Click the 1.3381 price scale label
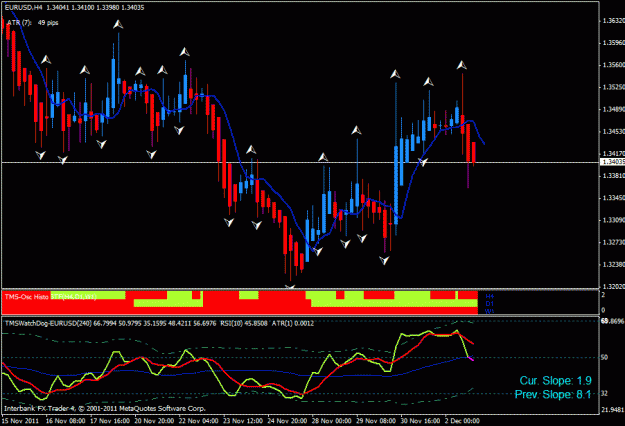 pyautogui.click(x=614, y=175)
